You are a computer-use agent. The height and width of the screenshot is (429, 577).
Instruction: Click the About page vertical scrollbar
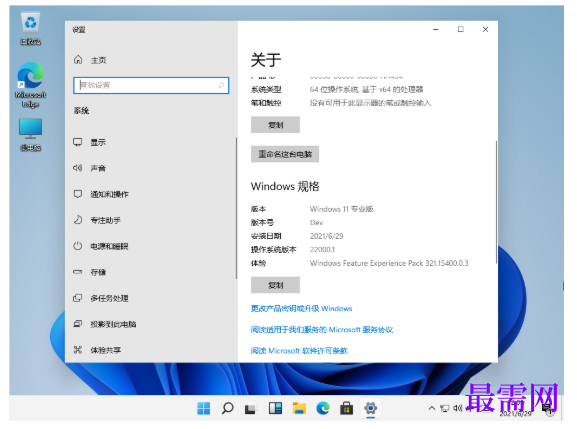[x=496, y=202]
